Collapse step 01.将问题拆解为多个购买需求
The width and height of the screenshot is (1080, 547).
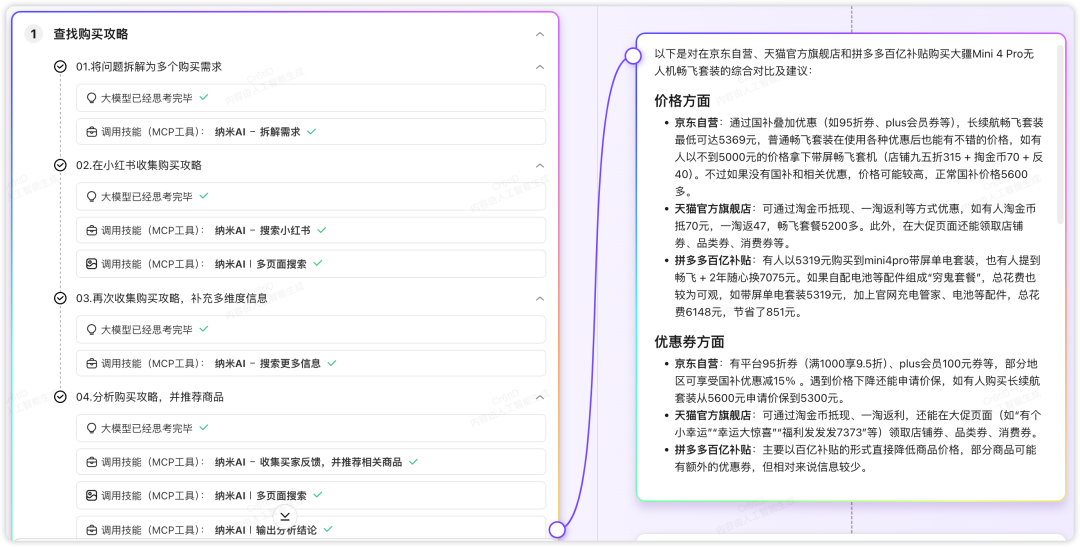pyautogui.click(x=540, y=67)
